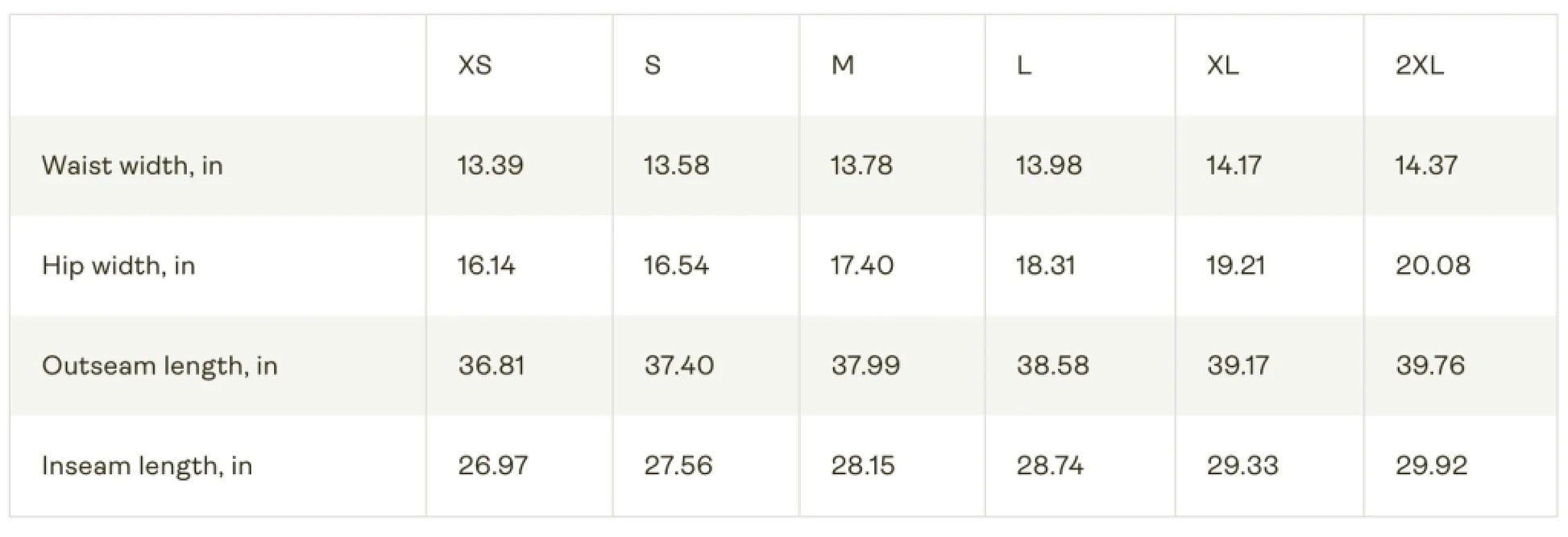Click the 36.81 outseam value
This screenshot has height=537, width=1568.
491,366
